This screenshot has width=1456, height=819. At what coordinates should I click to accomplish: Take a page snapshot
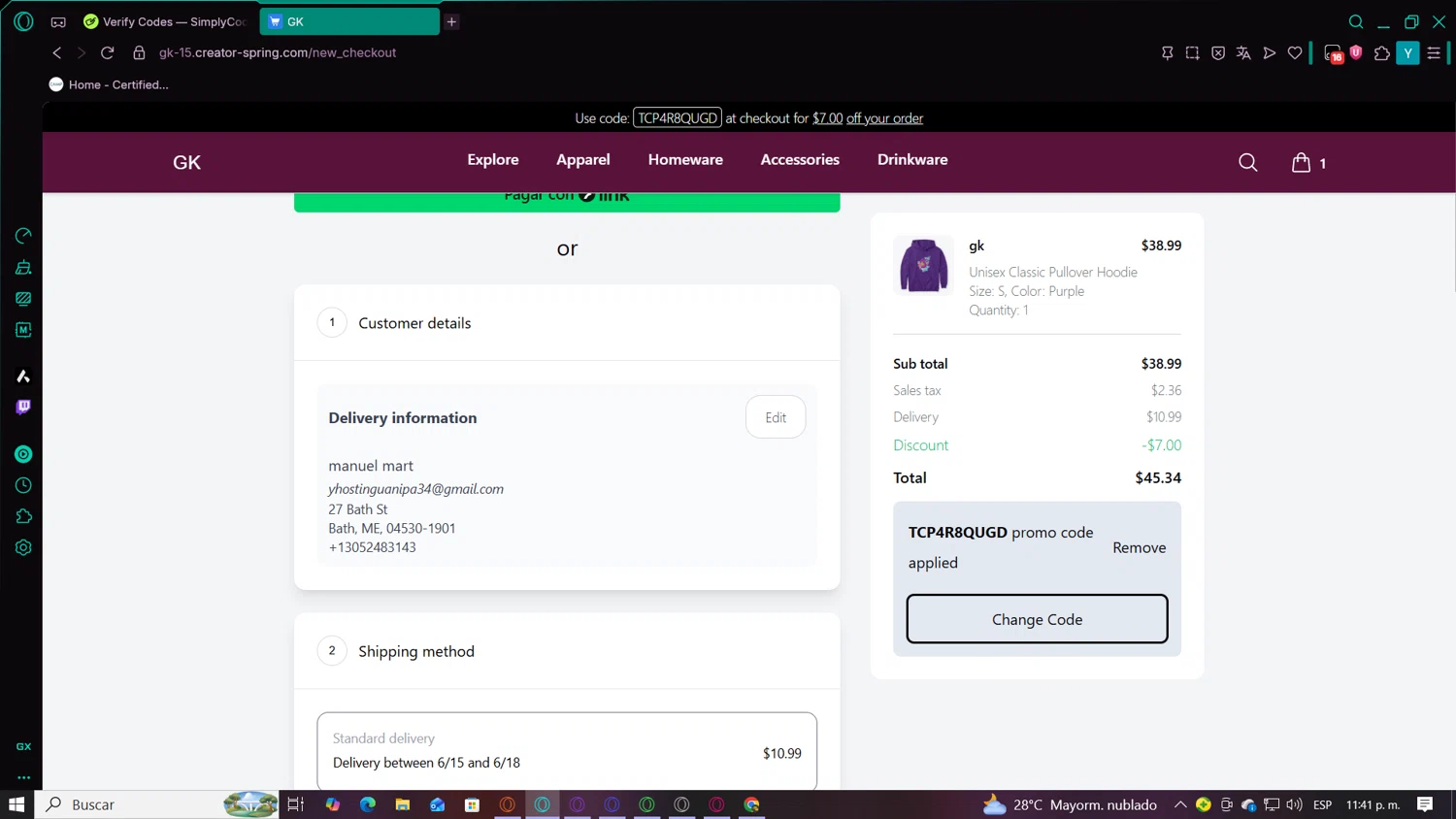(1193, 53)
